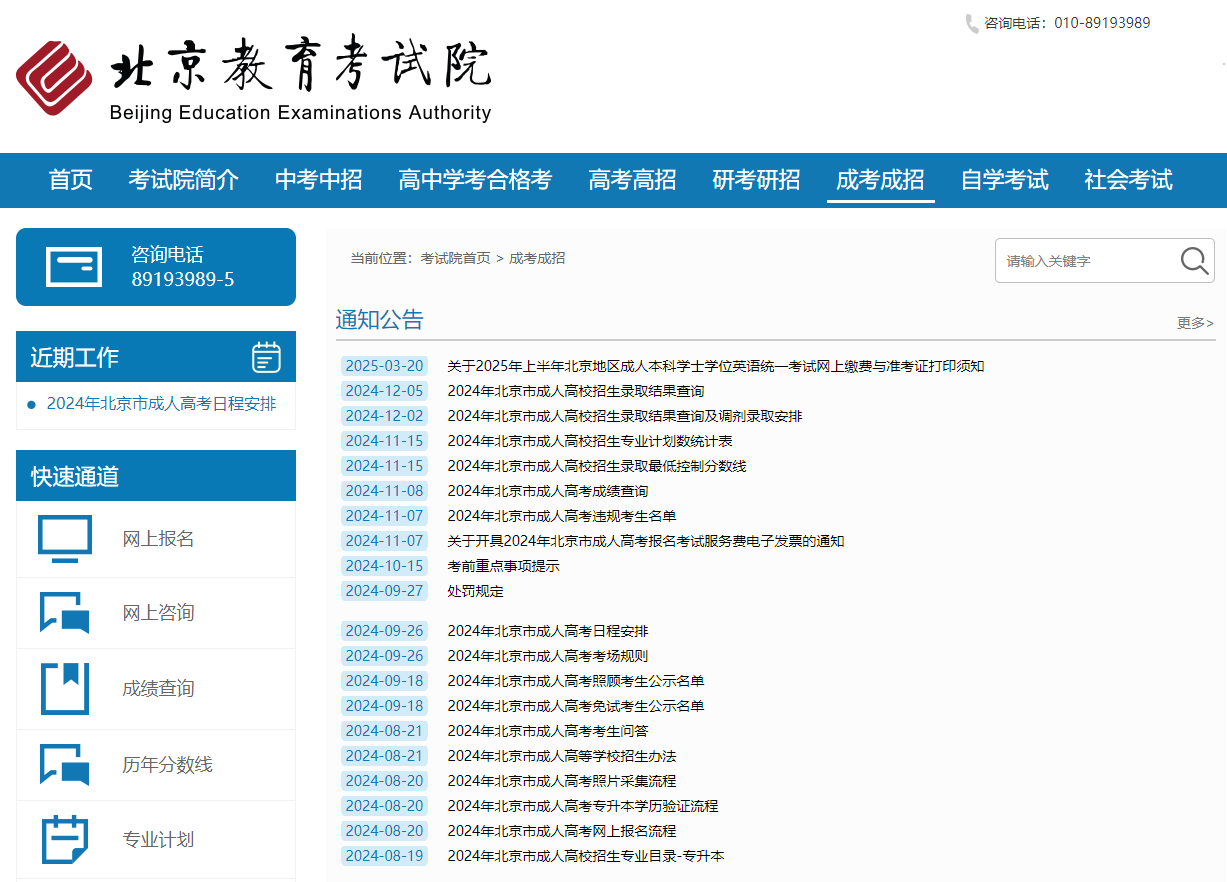Open 招生专业目录-专升本 notice
The height and width of the screenshot is (882, 1227).
586,856
